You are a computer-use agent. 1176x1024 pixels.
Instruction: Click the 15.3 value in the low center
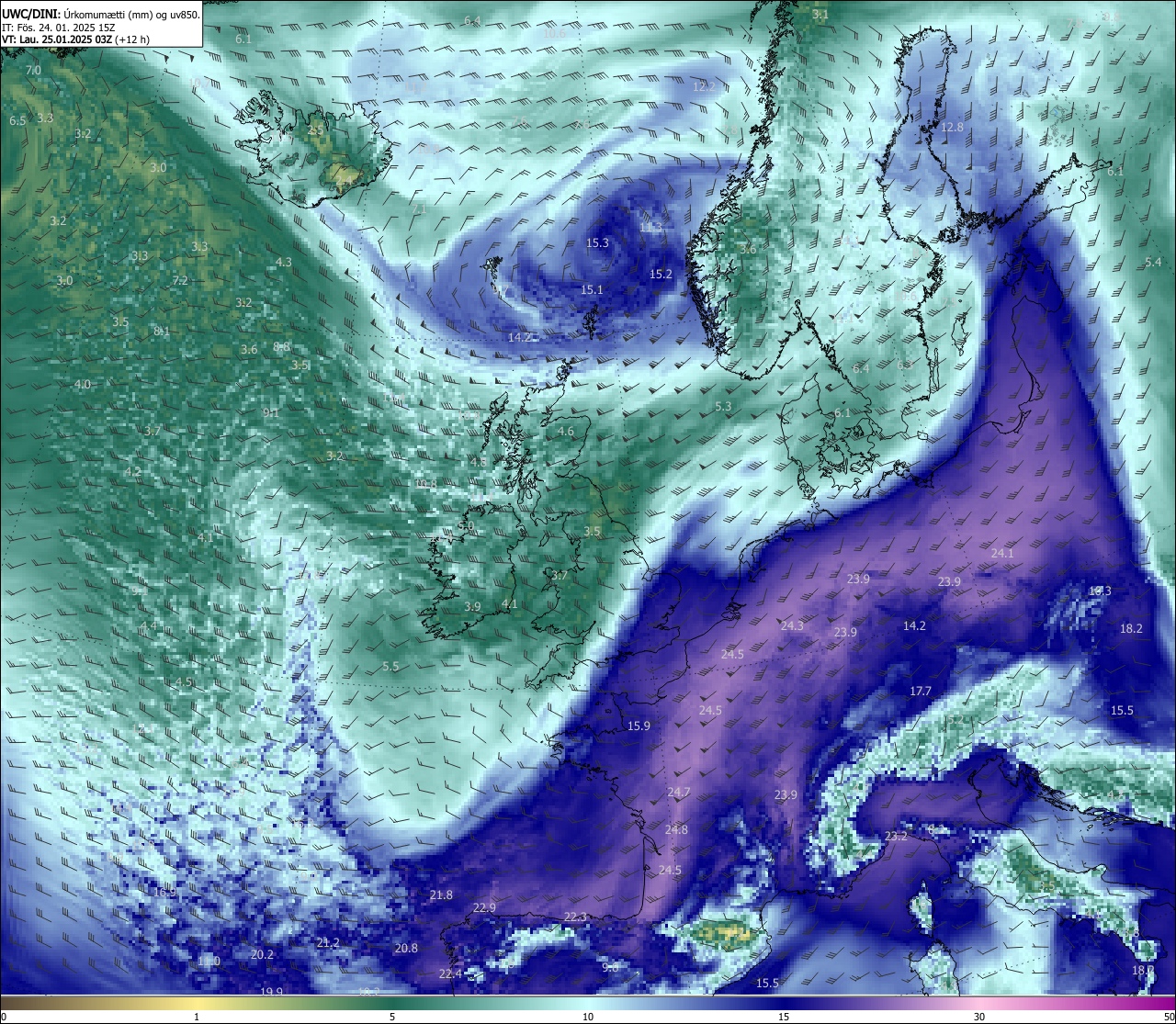(x=597, y=243)
